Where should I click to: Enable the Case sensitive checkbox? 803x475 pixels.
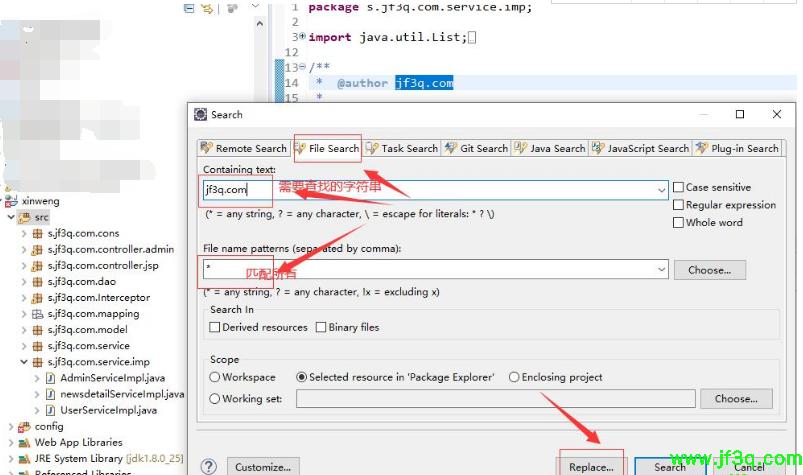[679, 188]
